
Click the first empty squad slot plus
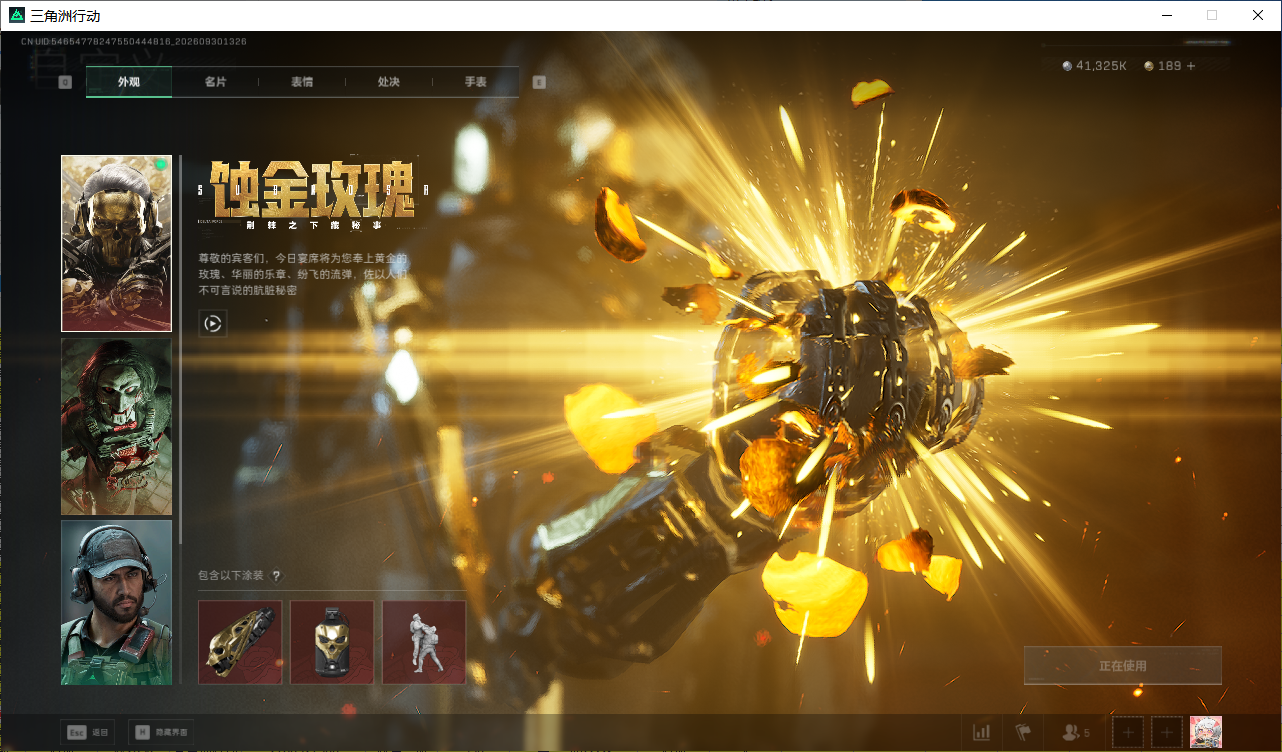coord(1128,733)
